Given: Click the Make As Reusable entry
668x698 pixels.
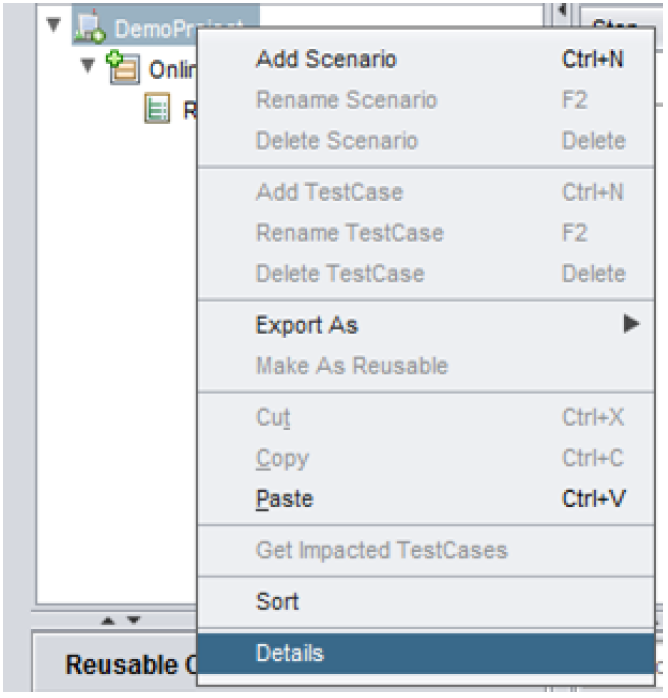Looking at the screenshot, I should [x=351, y=365].
